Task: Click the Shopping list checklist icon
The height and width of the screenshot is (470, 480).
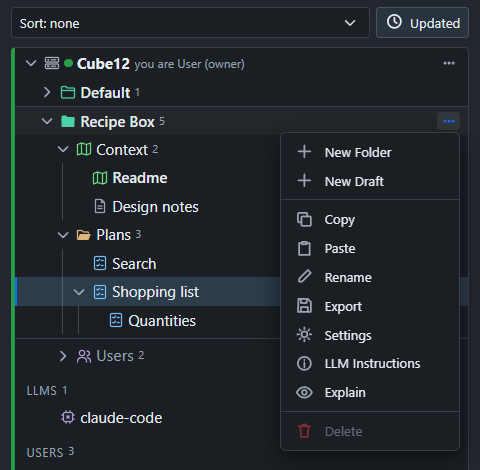Action: tap(100, 292)
